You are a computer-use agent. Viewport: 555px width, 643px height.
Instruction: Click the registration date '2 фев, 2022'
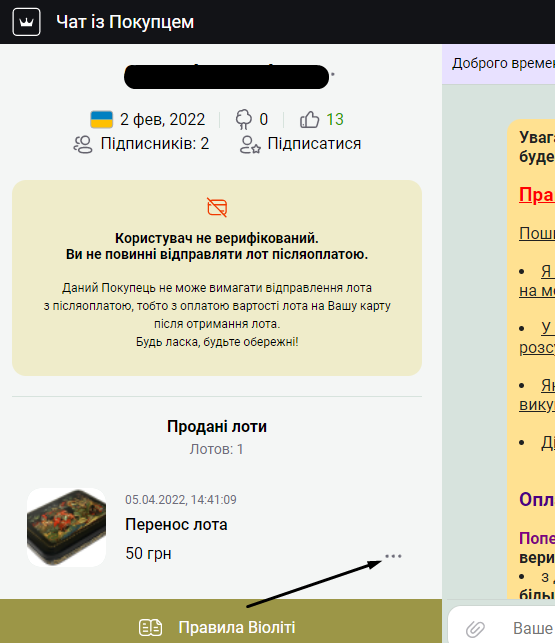(x=162, y=119)
